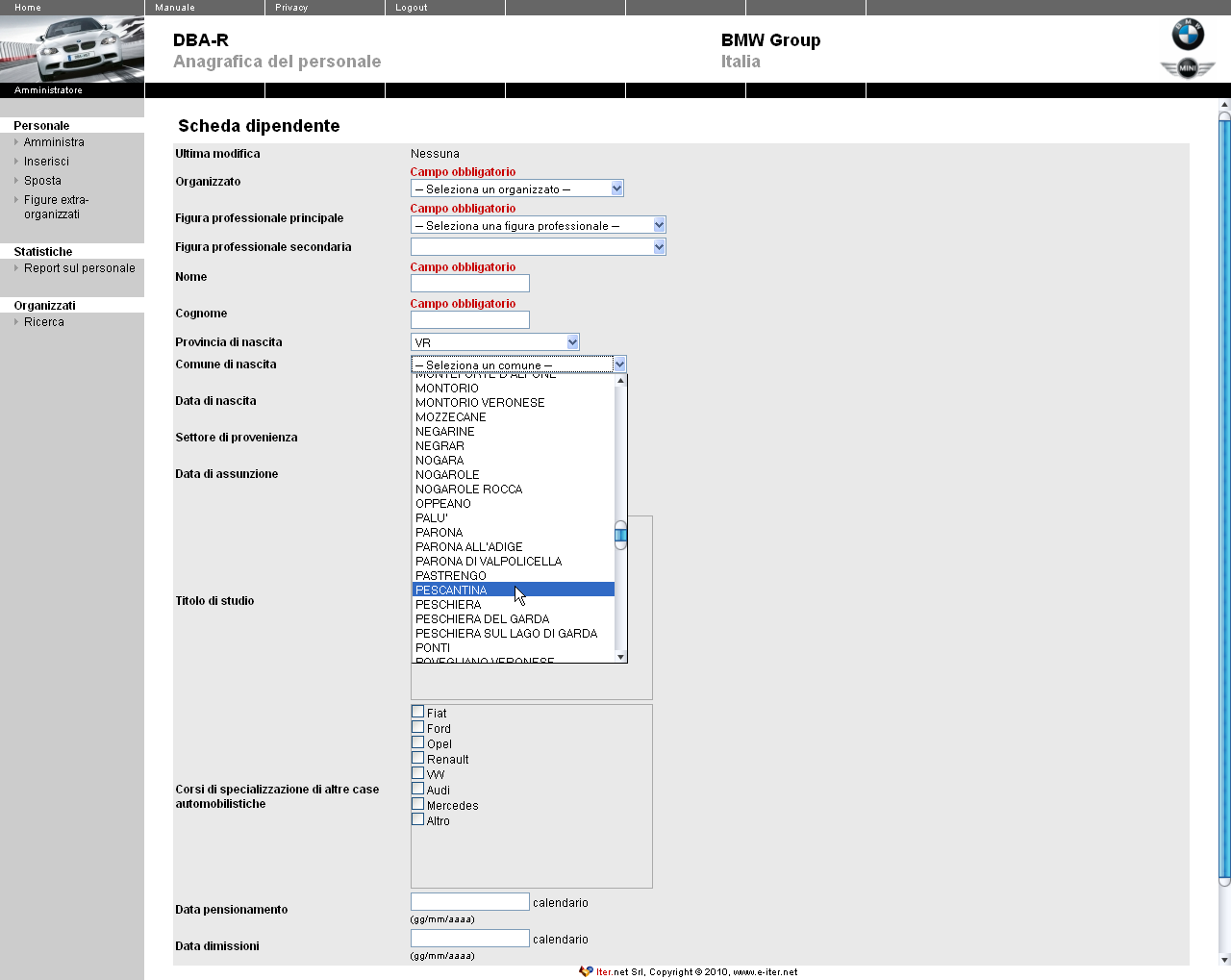Open the Home menu item
Image resolution: width=1231 pixels, height=980 pixels.
(x=28, y=8)
